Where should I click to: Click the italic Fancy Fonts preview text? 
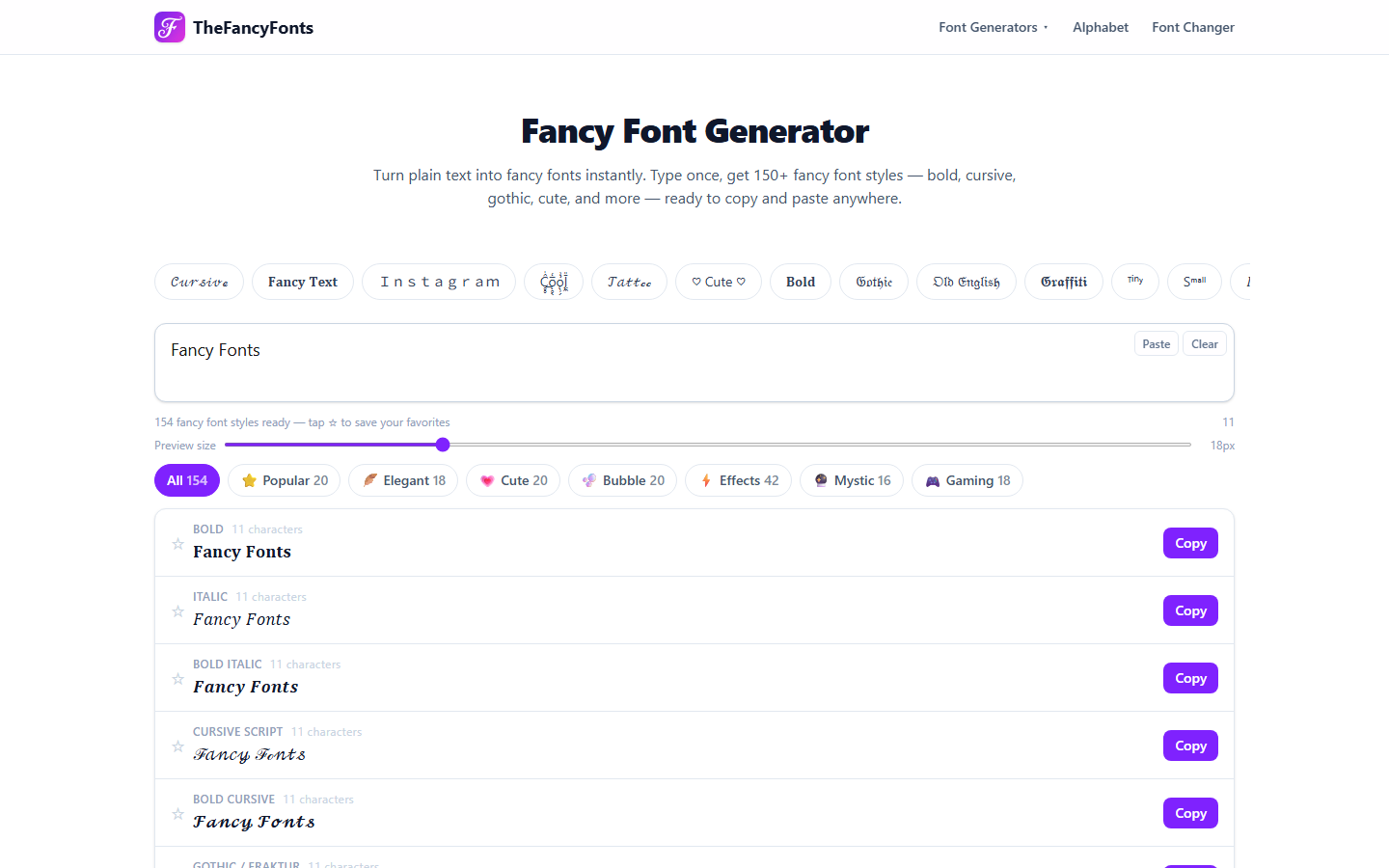pyautogui.click(x=241, y=619)
